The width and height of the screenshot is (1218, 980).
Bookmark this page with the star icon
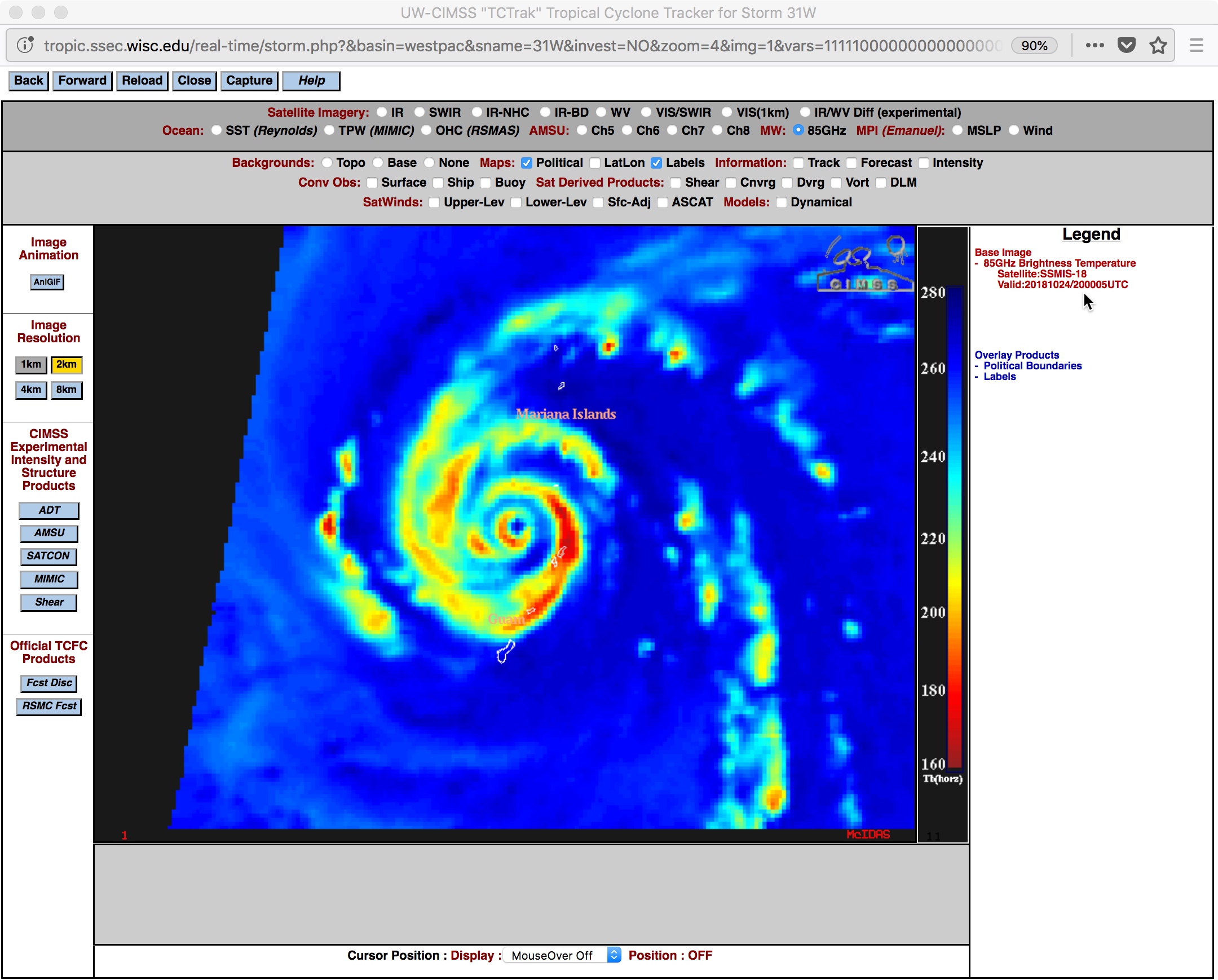[1158, 45]
